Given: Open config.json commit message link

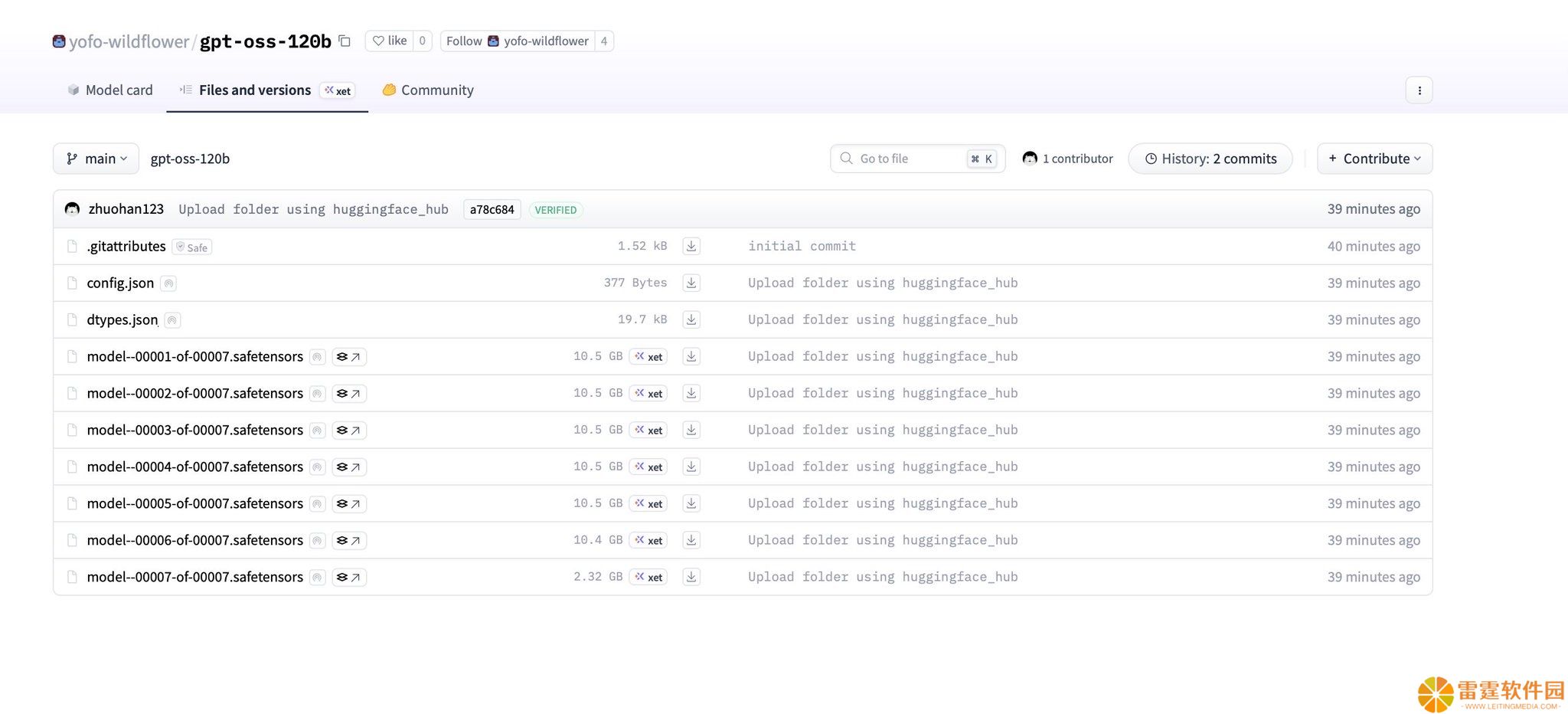Looking at the screenshot, I should coord(883,283).
